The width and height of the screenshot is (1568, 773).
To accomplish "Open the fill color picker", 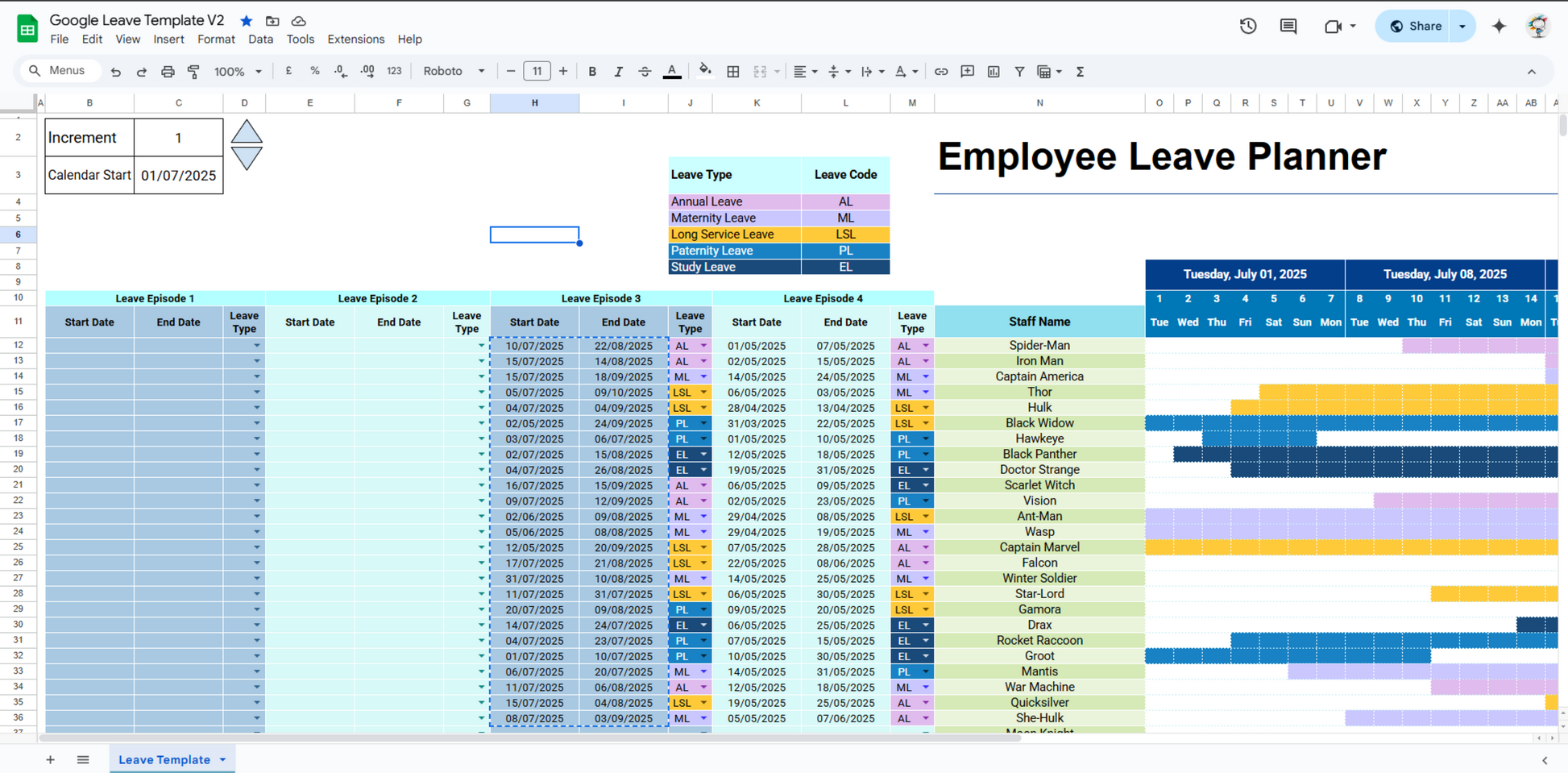I will [x=705, y=71].
